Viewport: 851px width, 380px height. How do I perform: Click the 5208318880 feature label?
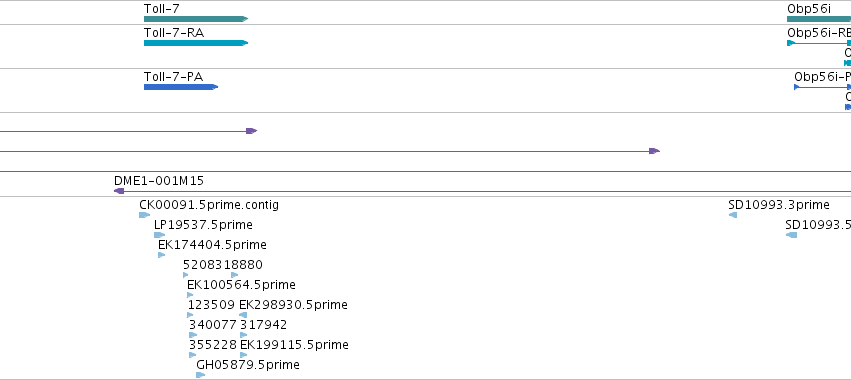(x=223, y=265)
